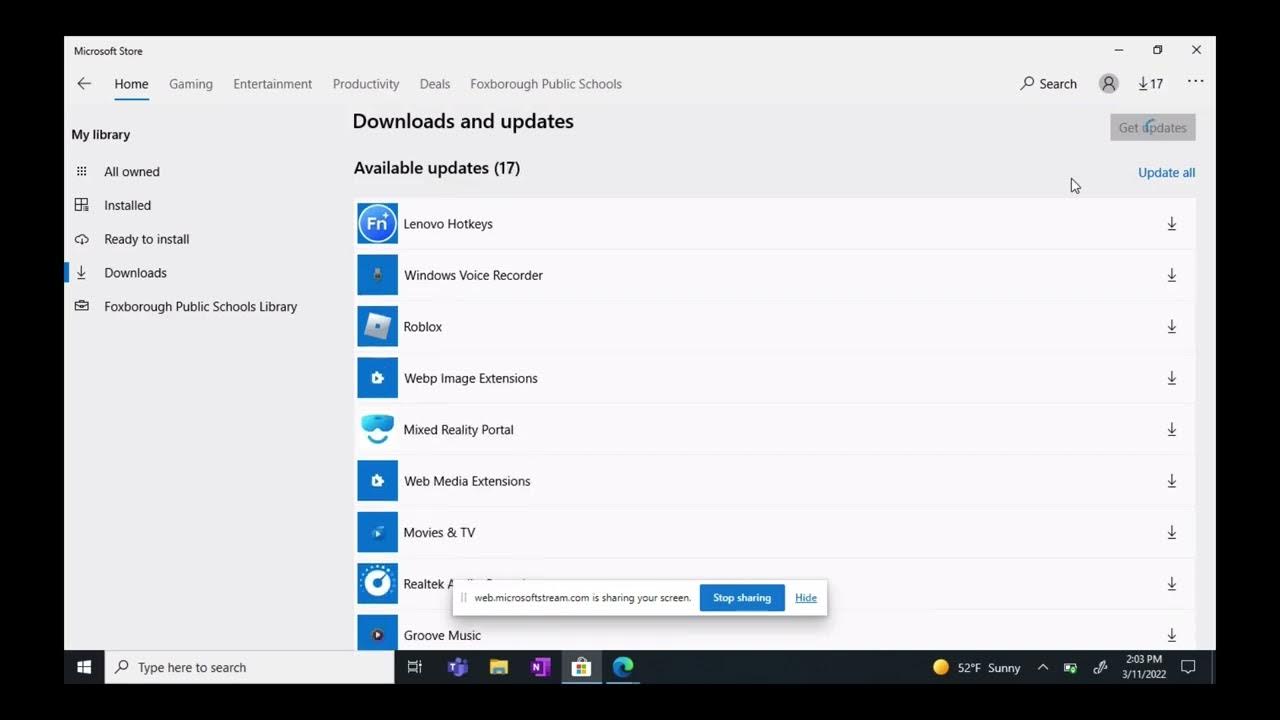Open Foxborough Public Schools tab

(x=546, y=84)
